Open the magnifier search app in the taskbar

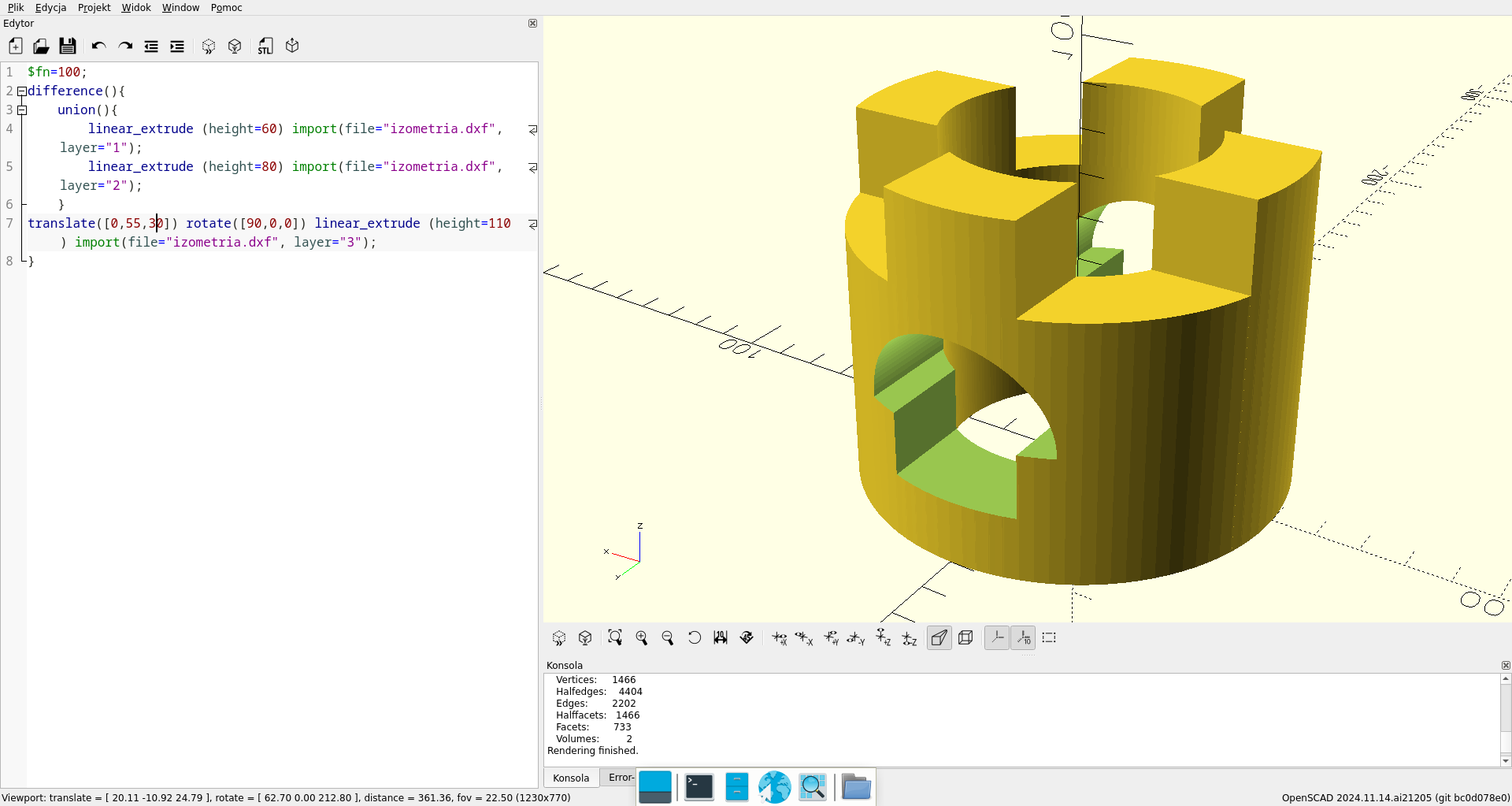(813, 787)
